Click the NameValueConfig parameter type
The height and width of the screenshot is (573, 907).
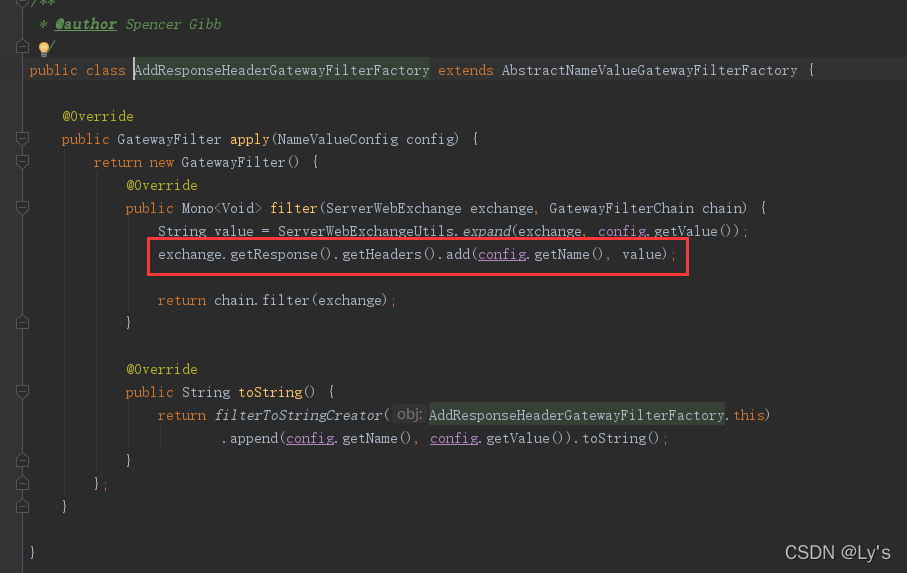338,139
